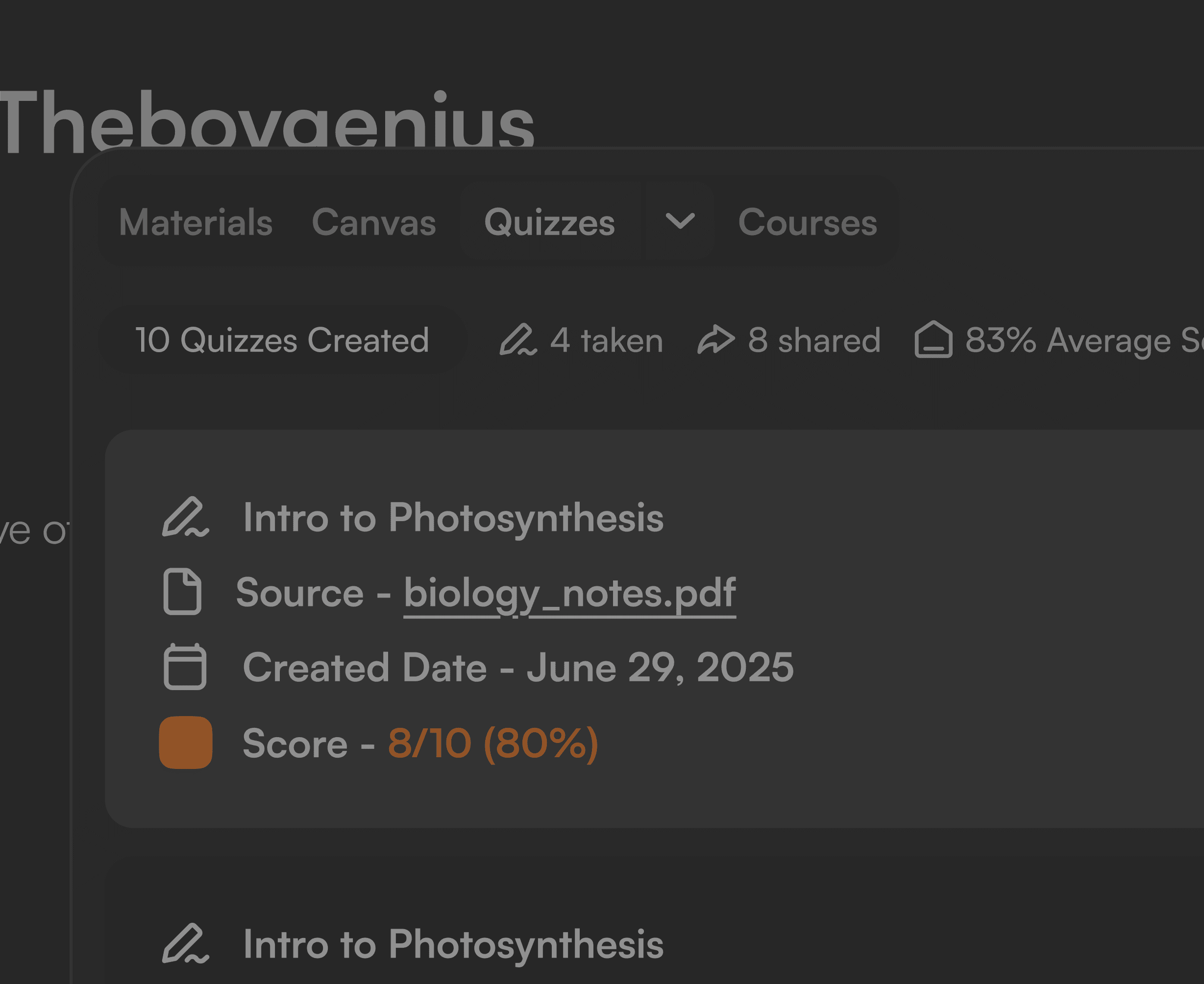
Task: Click the pencil icon on second quiz card
Action: [185, 944]
